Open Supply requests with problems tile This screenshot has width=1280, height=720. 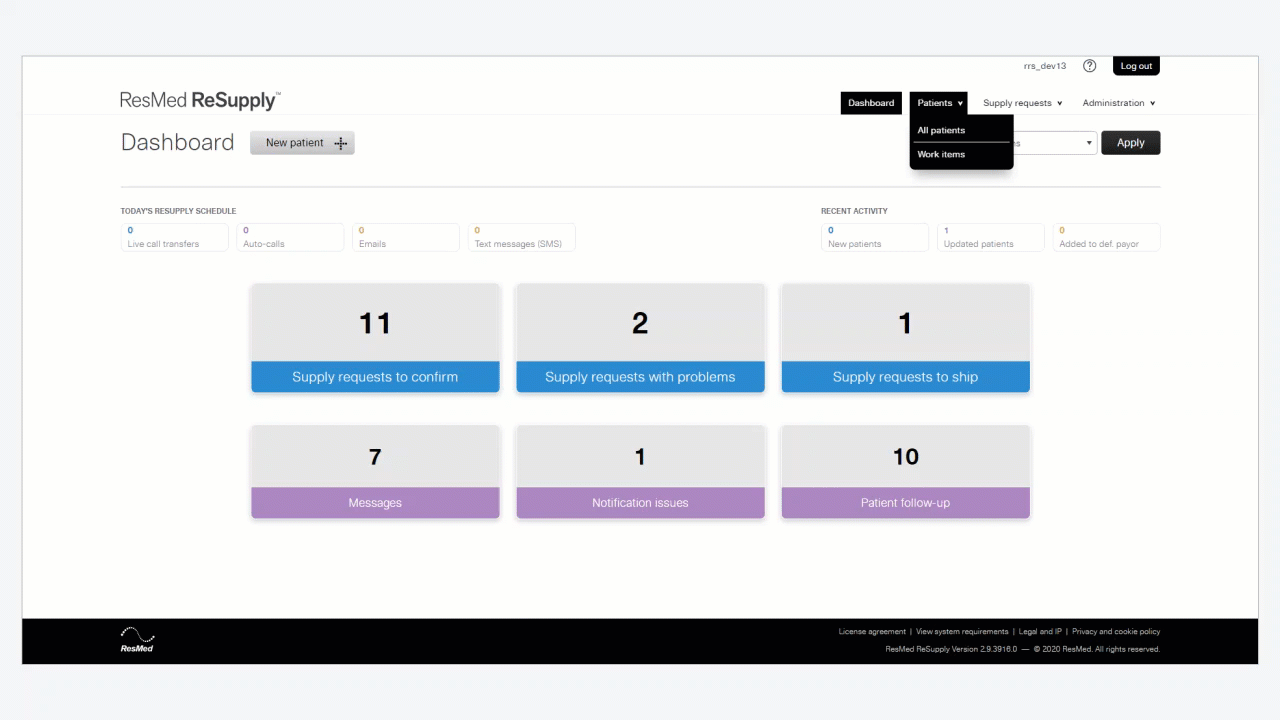[x=640, y=338]
